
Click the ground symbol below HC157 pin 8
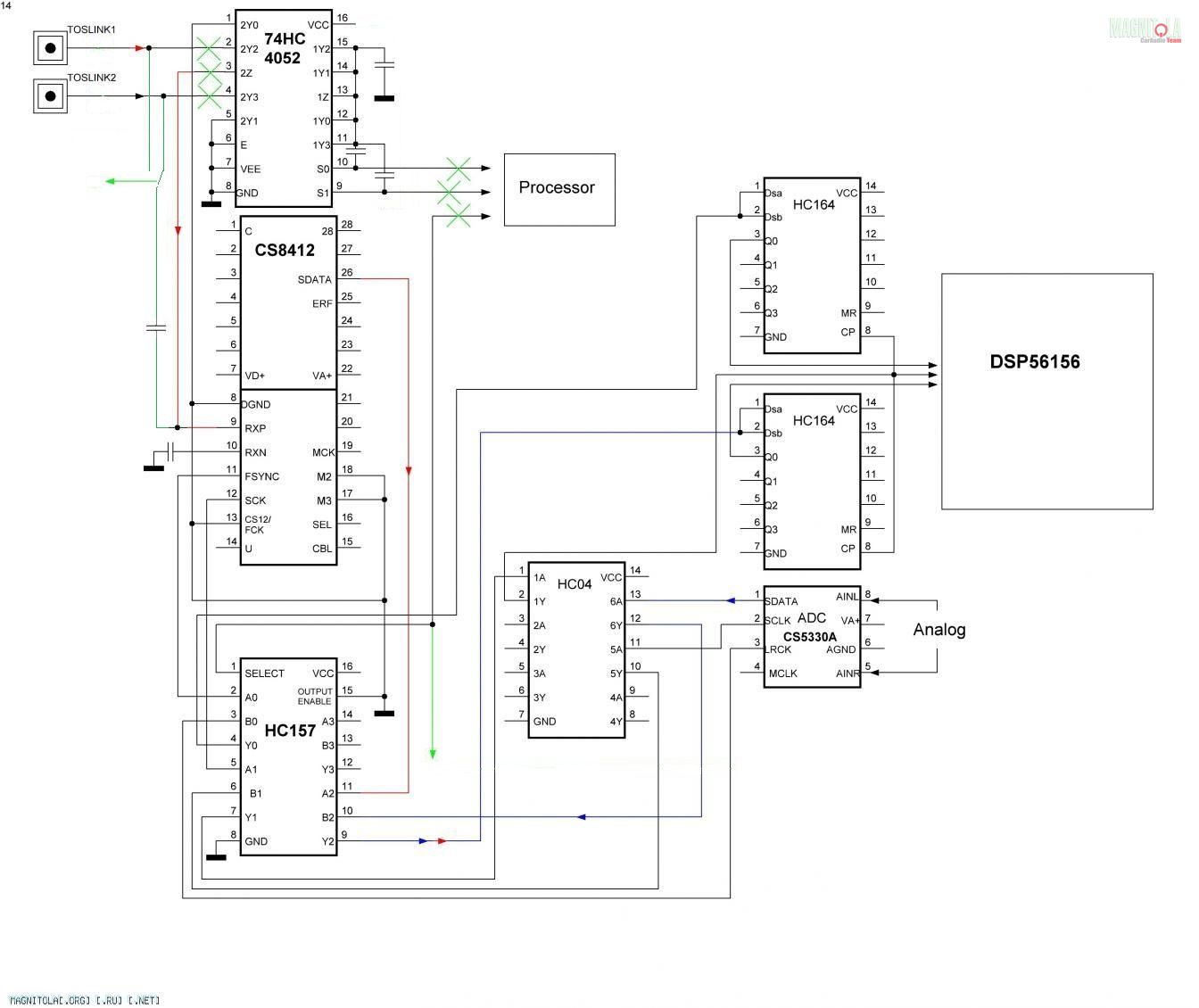[x=215, y=856]
